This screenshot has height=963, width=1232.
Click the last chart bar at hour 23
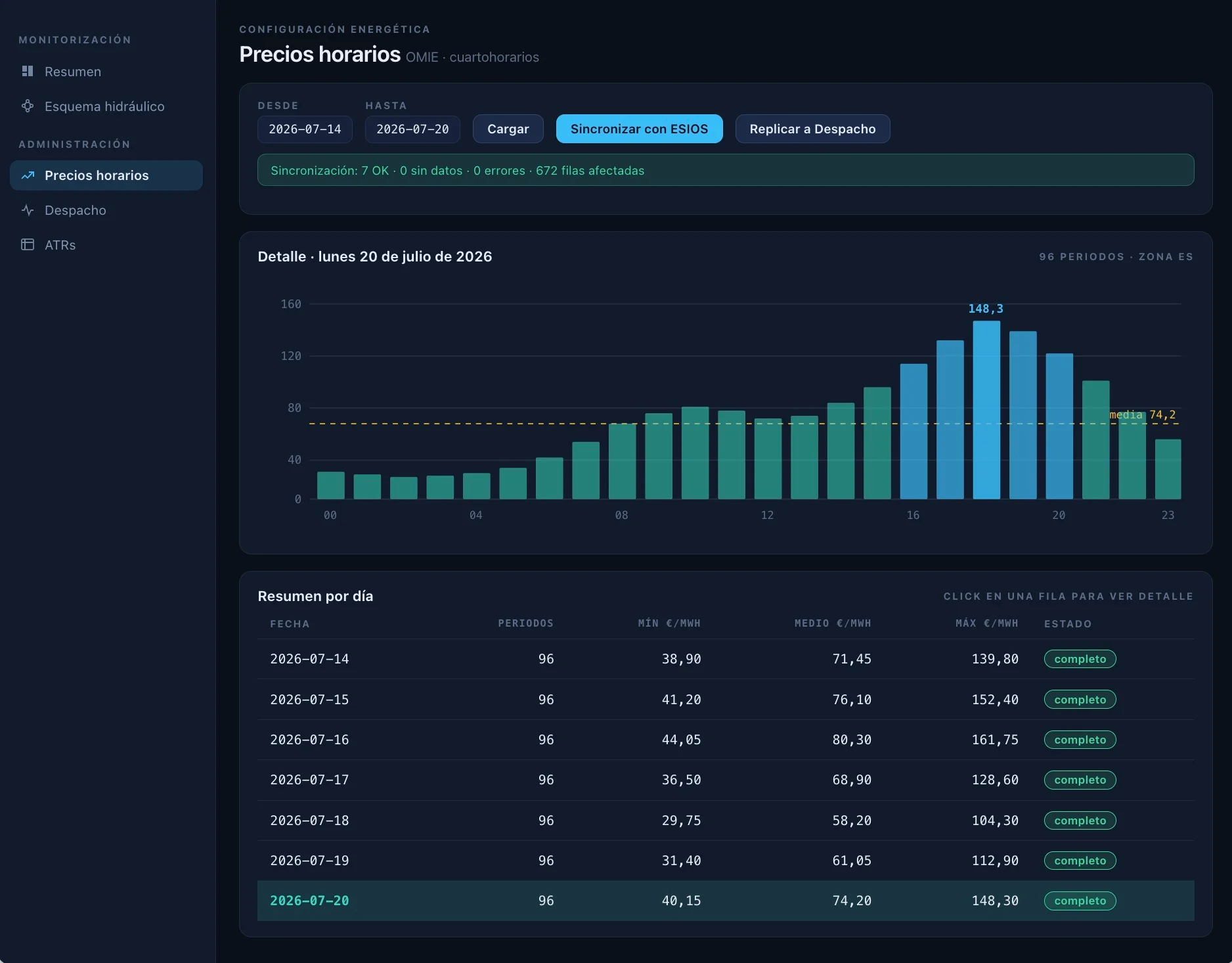click(1168, 469)
